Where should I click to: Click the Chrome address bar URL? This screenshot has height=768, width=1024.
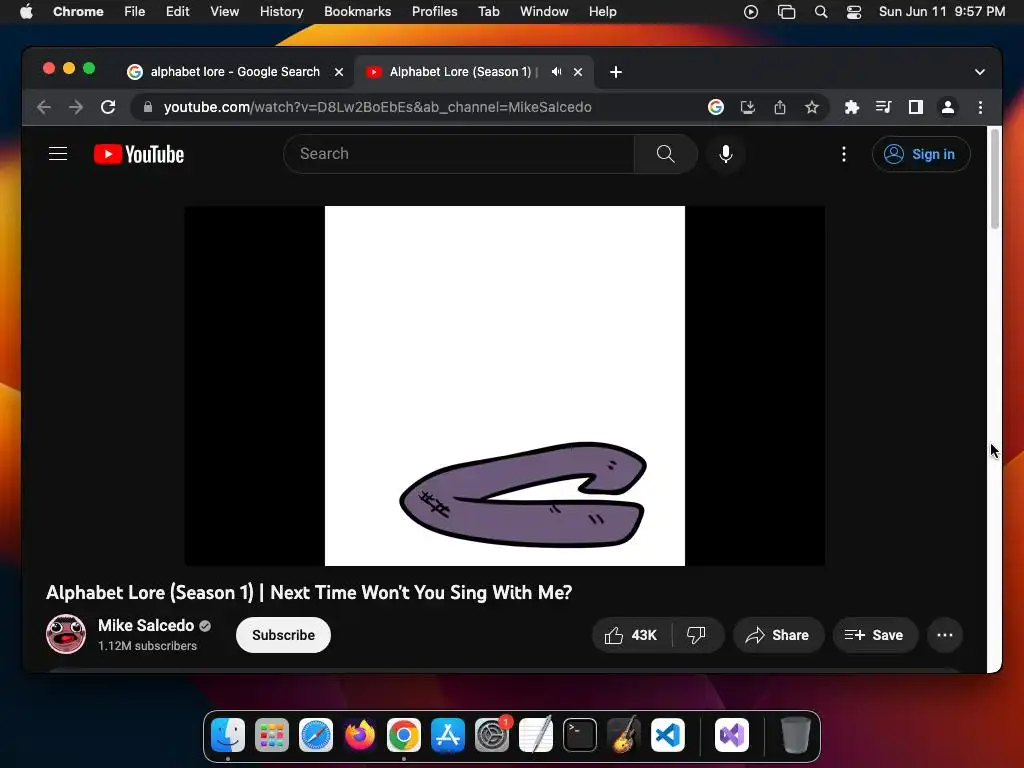tap(377, 107)
